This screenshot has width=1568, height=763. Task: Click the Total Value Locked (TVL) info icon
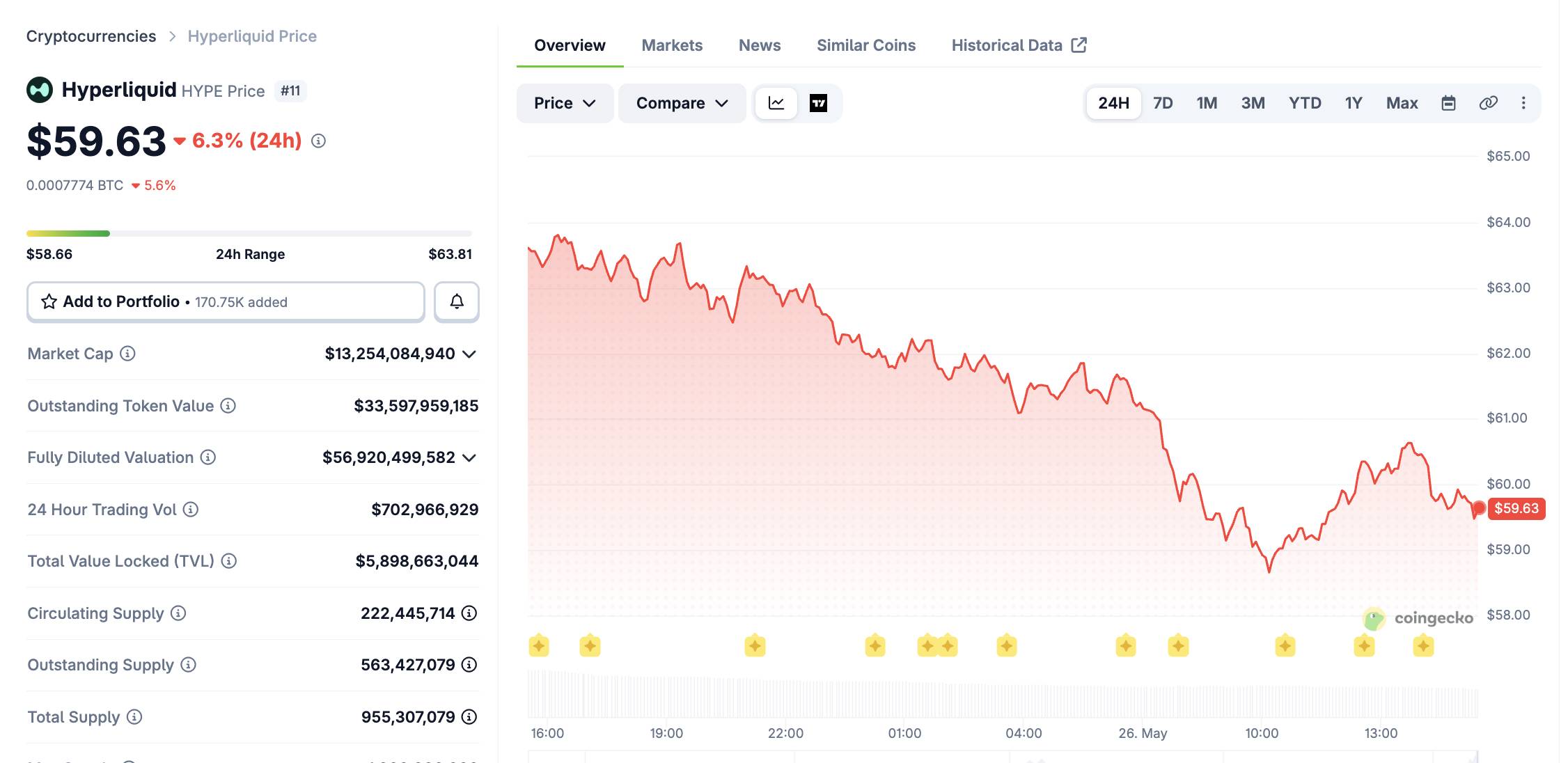(229, 561)
